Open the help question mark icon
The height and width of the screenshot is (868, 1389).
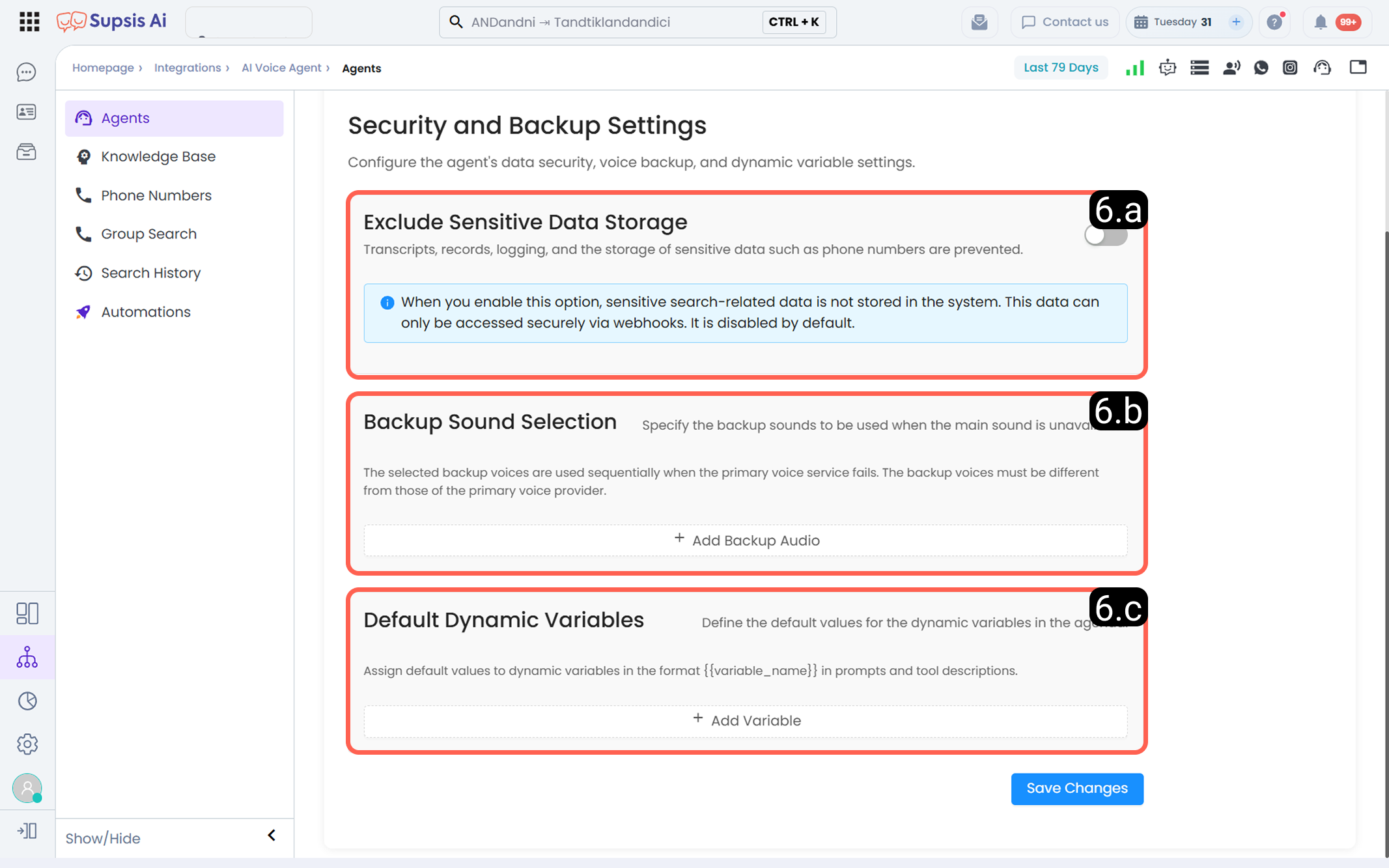pos(1274,22)
